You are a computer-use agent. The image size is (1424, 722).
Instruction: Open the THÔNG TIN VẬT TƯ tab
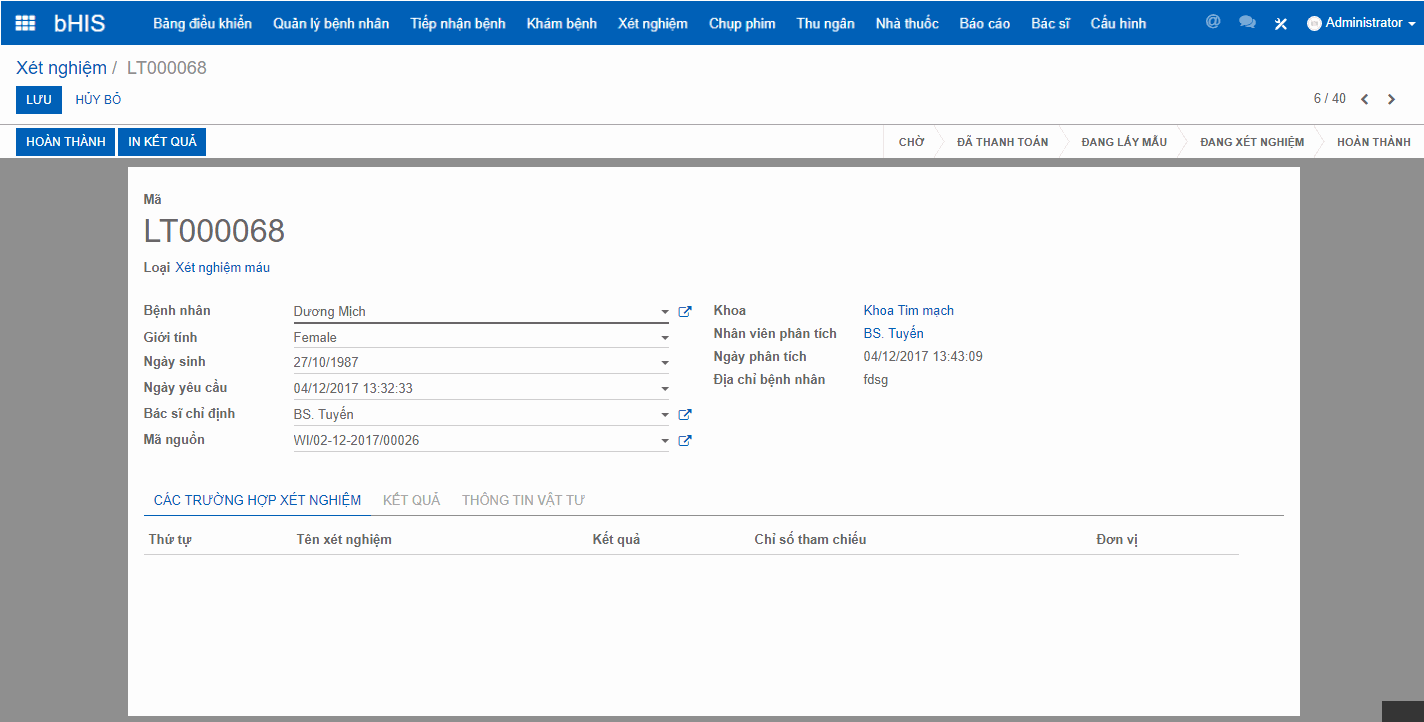pyautogui.click(x=522, y=500)
